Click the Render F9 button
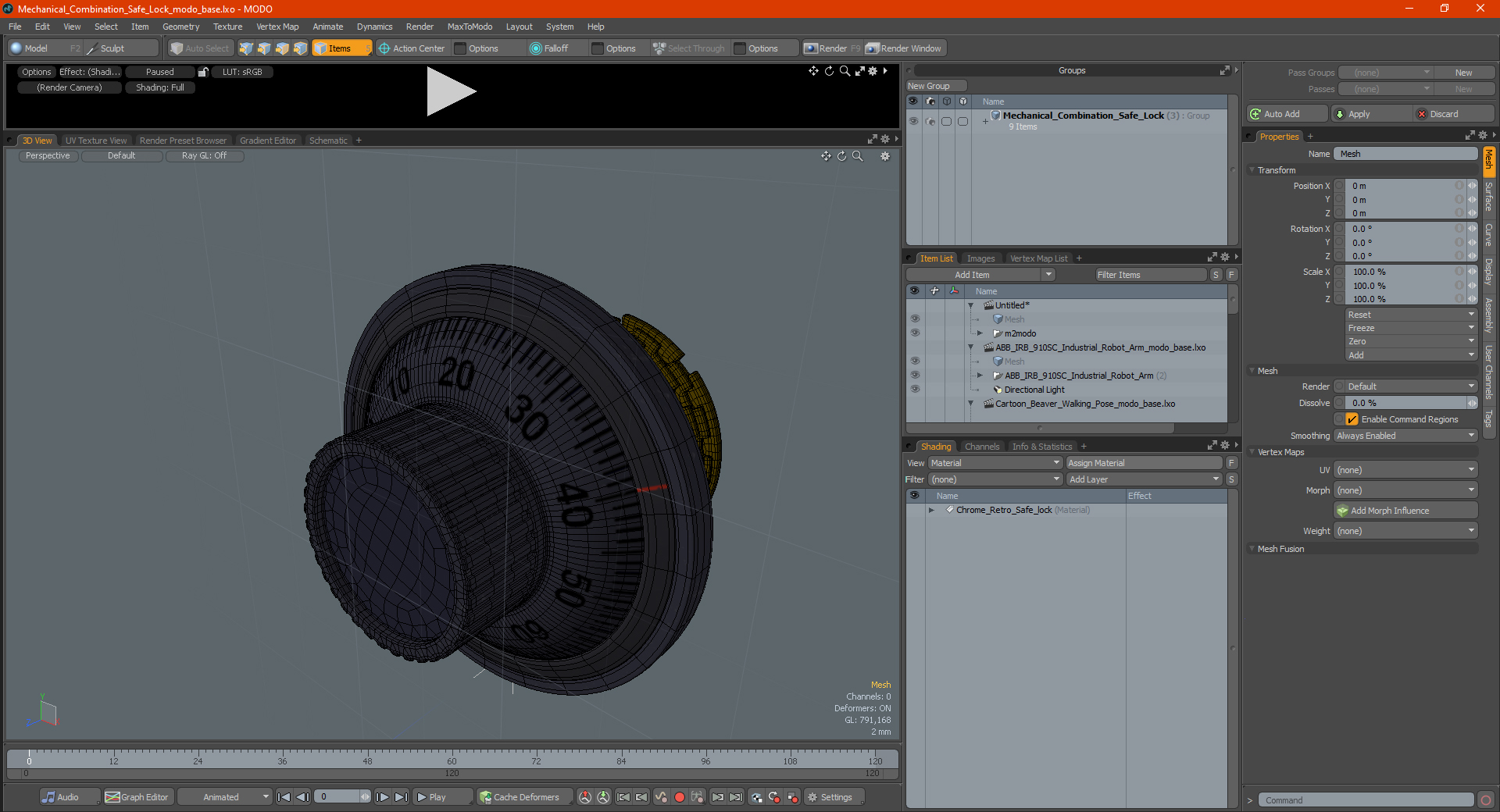Image resolution: width=1500 pixels, height=812 pixels. (x=832, y=48)
